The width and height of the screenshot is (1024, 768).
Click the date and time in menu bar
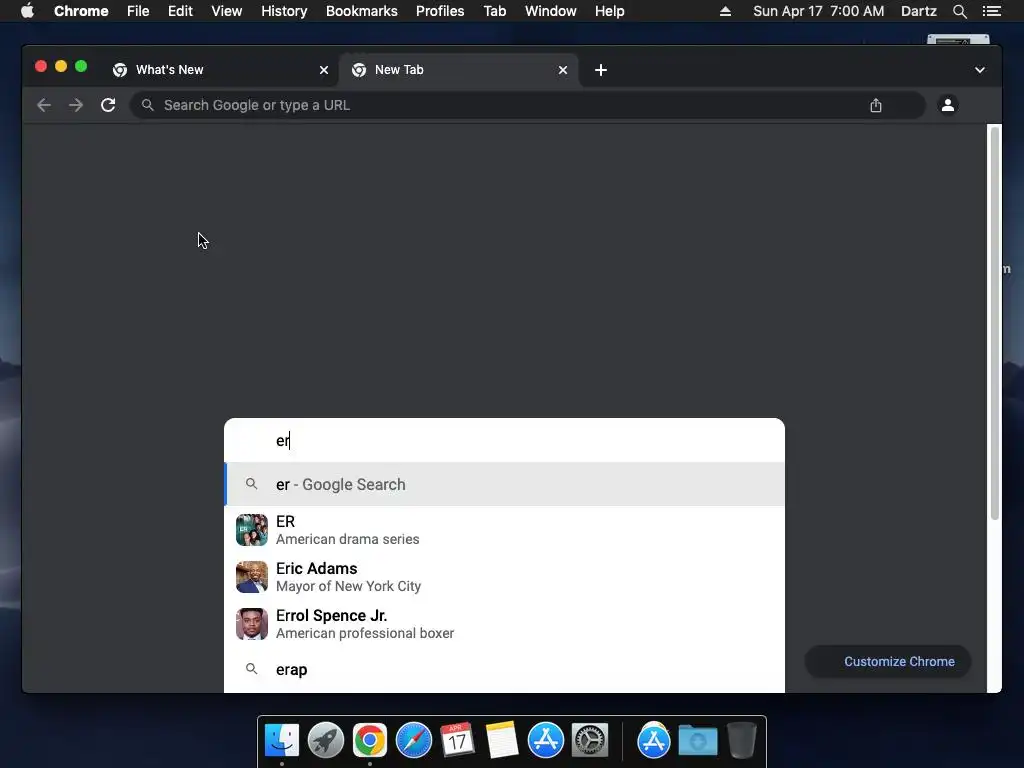(818, 11)
